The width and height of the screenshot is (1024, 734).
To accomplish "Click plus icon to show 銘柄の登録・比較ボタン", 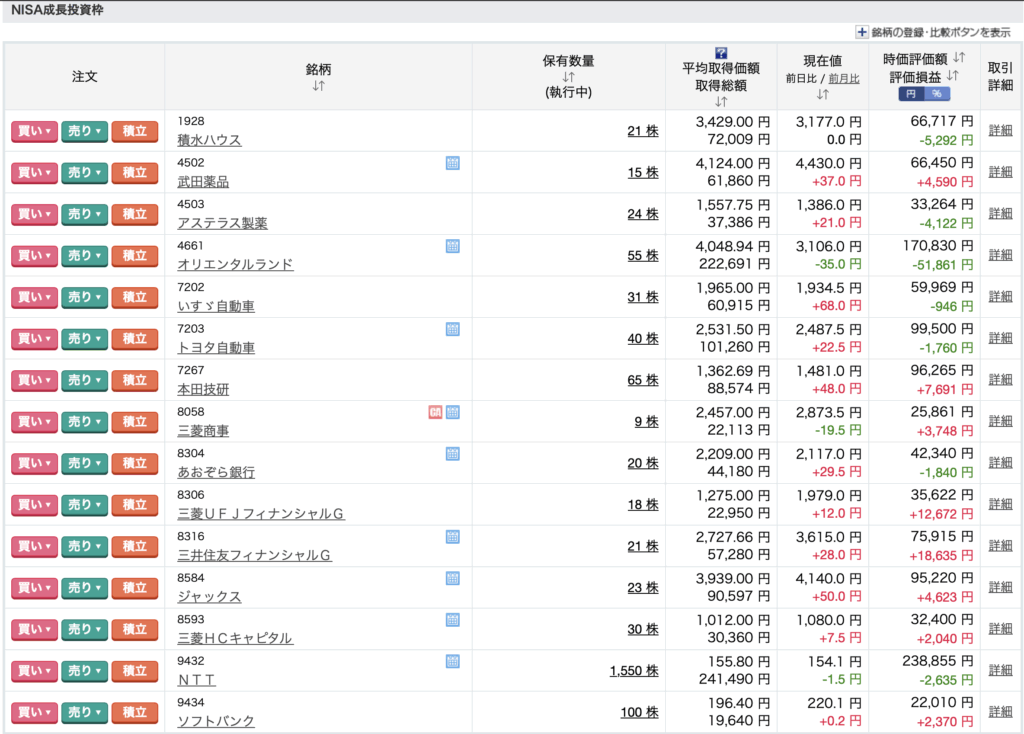I will tap(862, 32).
